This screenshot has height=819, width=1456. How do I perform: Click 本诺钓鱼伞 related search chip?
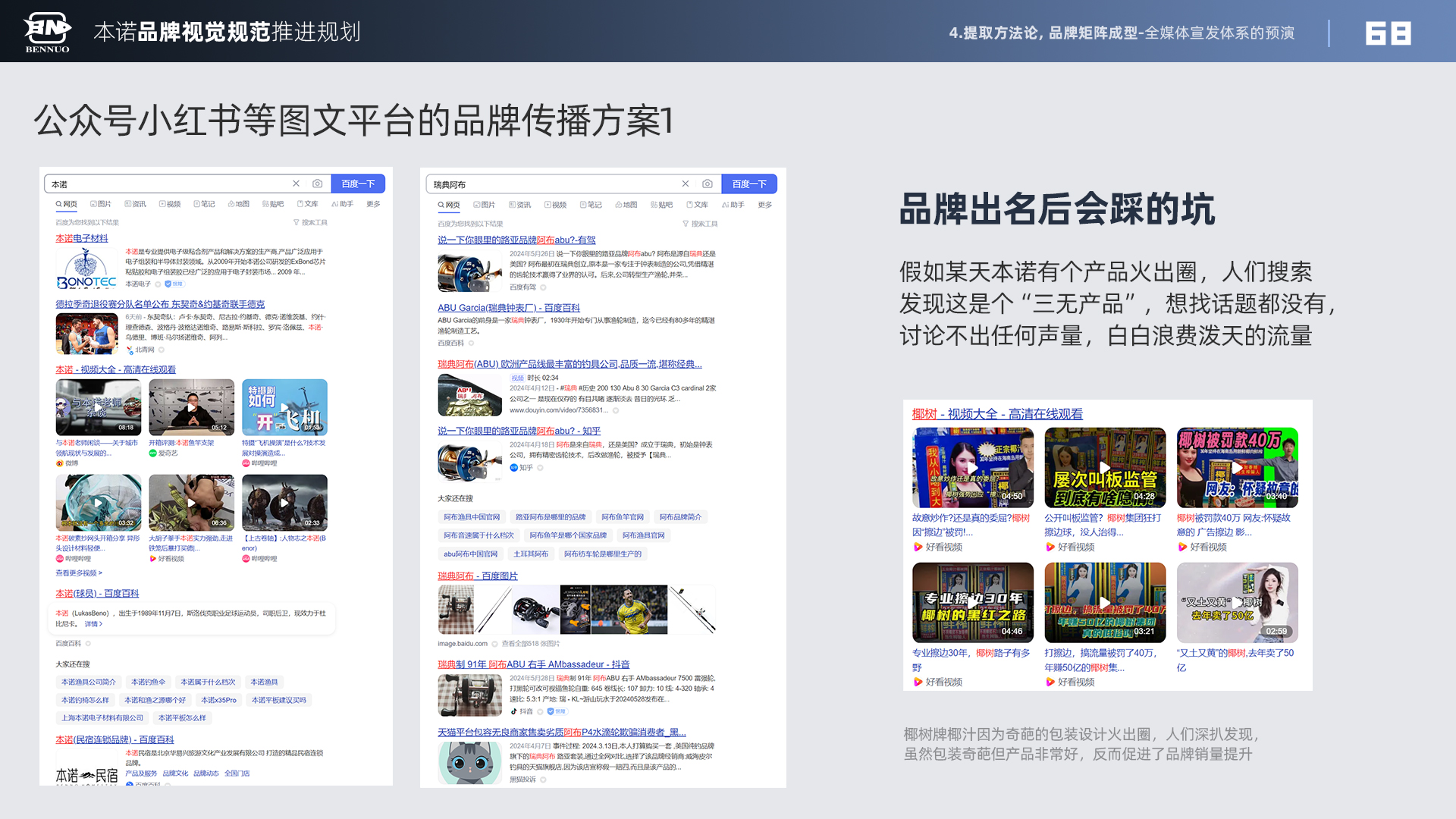point(148,682)
